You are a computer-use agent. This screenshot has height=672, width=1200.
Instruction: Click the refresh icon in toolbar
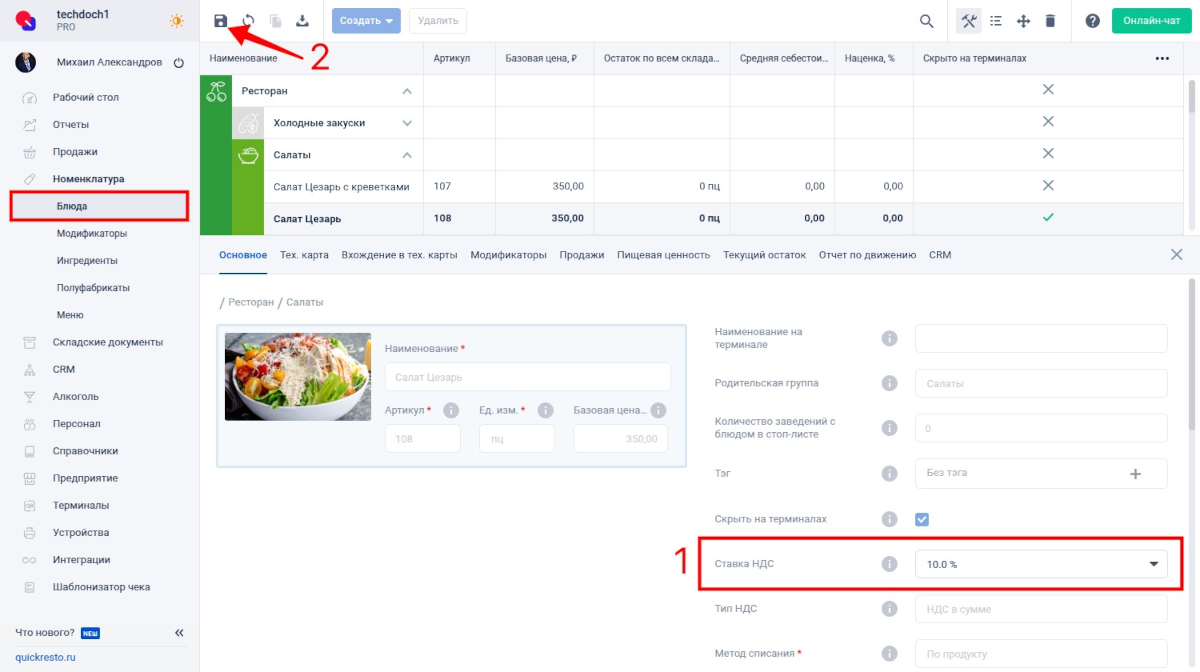tap(248, 21)
